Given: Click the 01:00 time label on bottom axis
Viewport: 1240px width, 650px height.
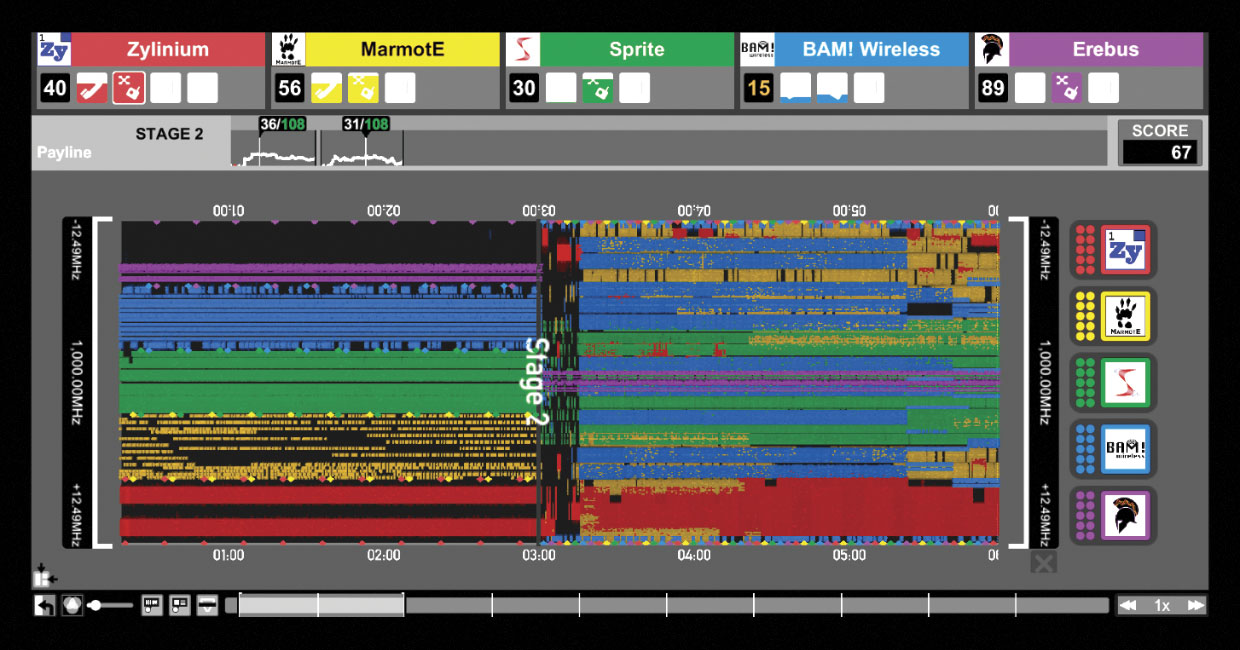Looking at the screenshot, I should coord(228,555).
